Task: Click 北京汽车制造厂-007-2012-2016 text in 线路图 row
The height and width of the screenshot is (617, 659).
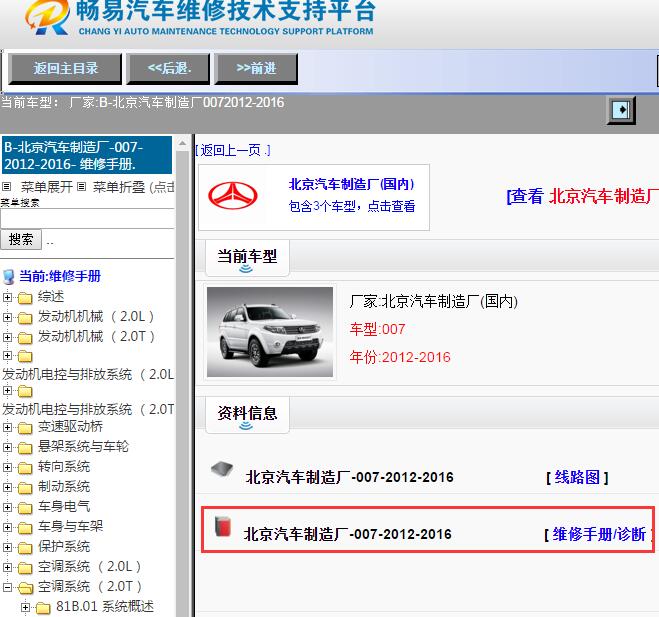Action: coord(350,477)
